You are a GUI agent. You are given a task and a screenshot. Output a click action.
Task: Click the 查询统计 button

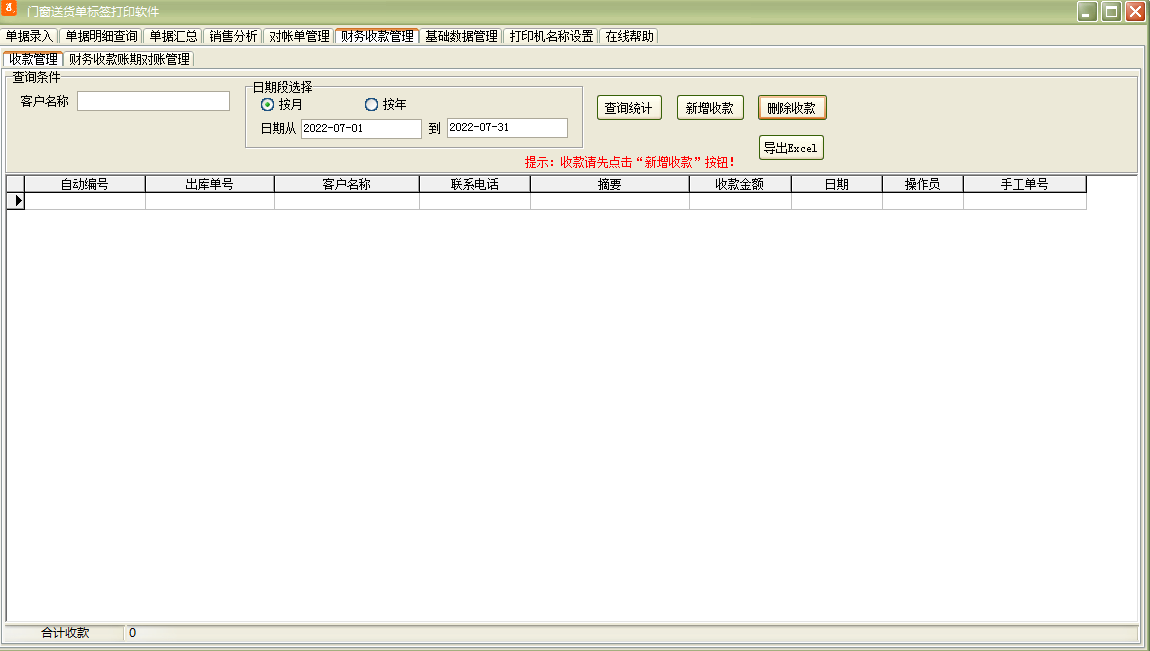tap(629, 108)
